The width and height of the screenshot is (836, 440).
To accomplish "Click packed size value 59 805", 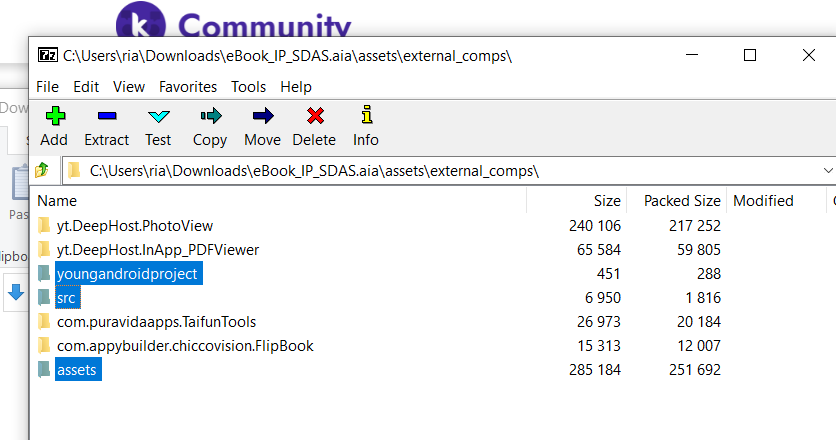I will click(x=698, y=250).
